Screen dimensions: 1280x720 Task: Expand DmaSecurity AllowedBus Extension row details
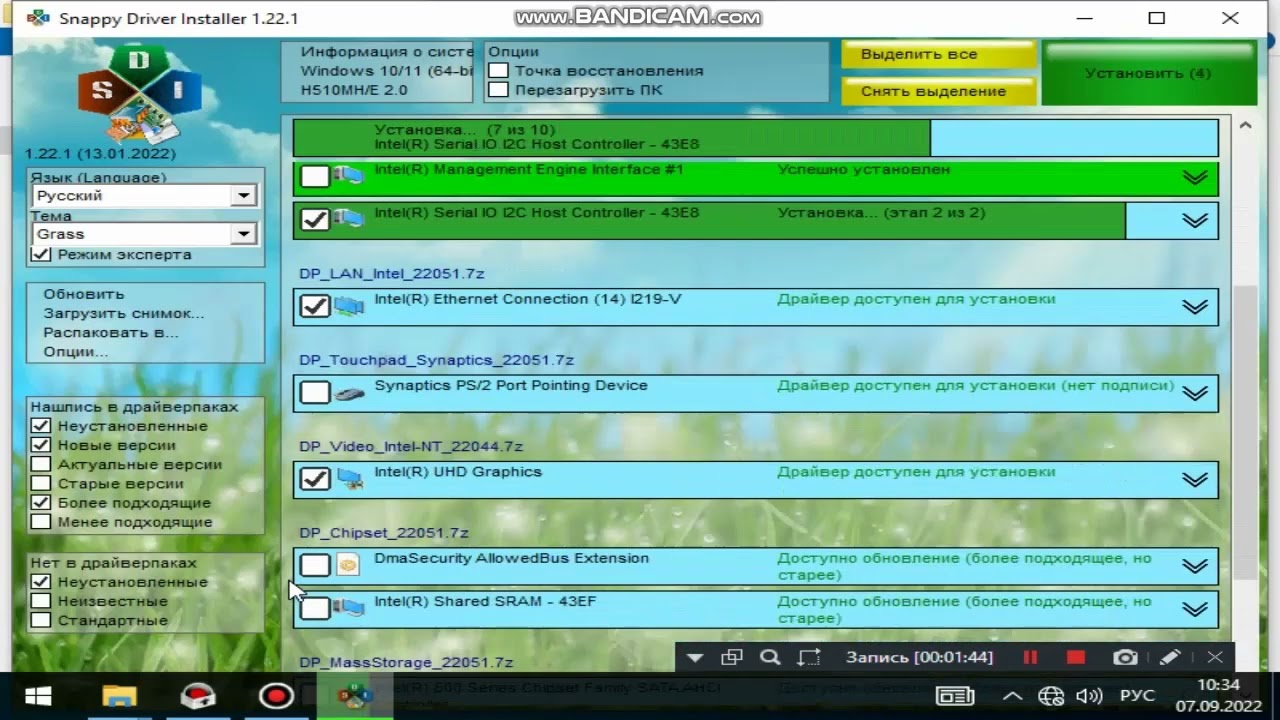pyautogui.click(x=1195, y=566)
